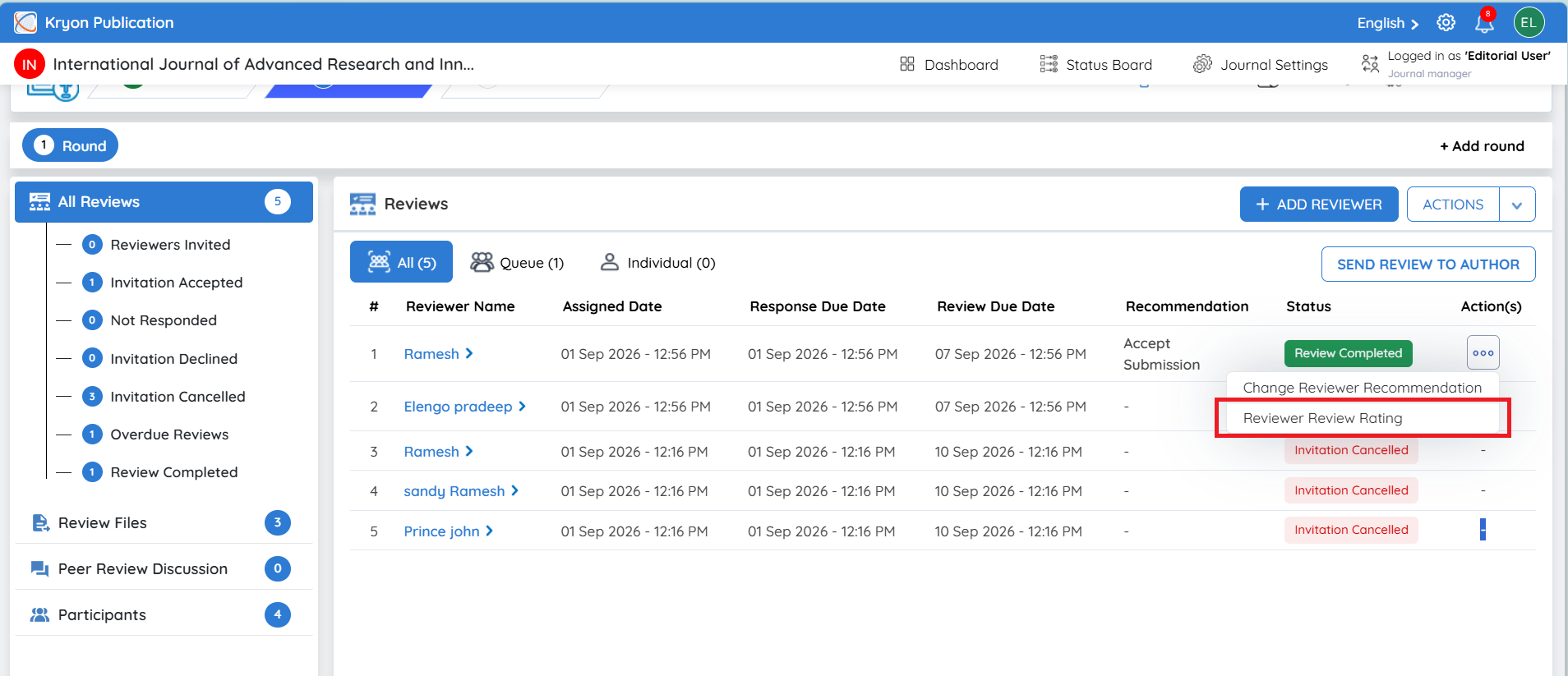Select Invitation Accepted filter
1568x676 pixels.
[177, 283]
